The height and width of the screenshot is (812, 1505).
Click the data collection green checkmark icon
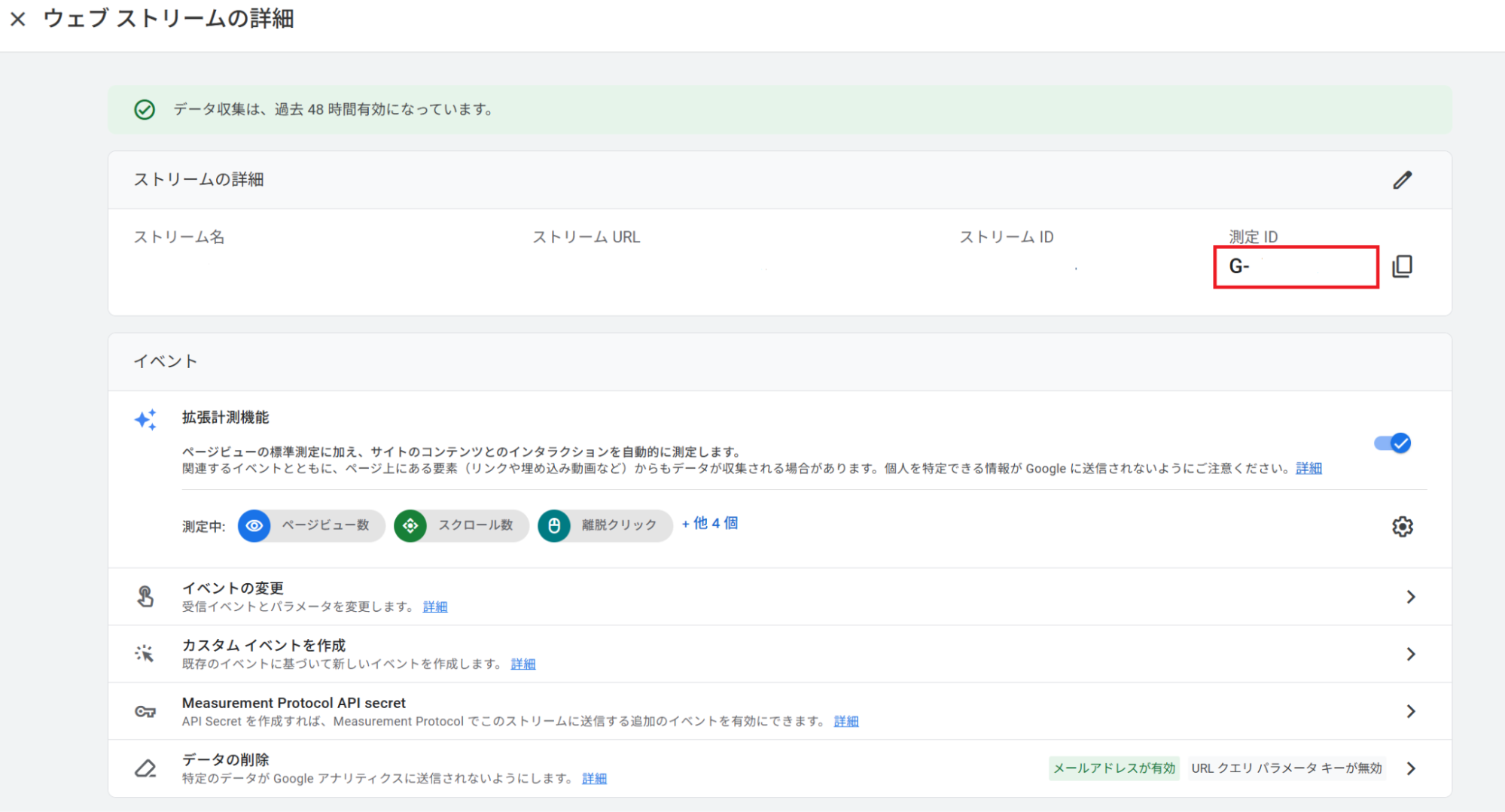(145, 110)
